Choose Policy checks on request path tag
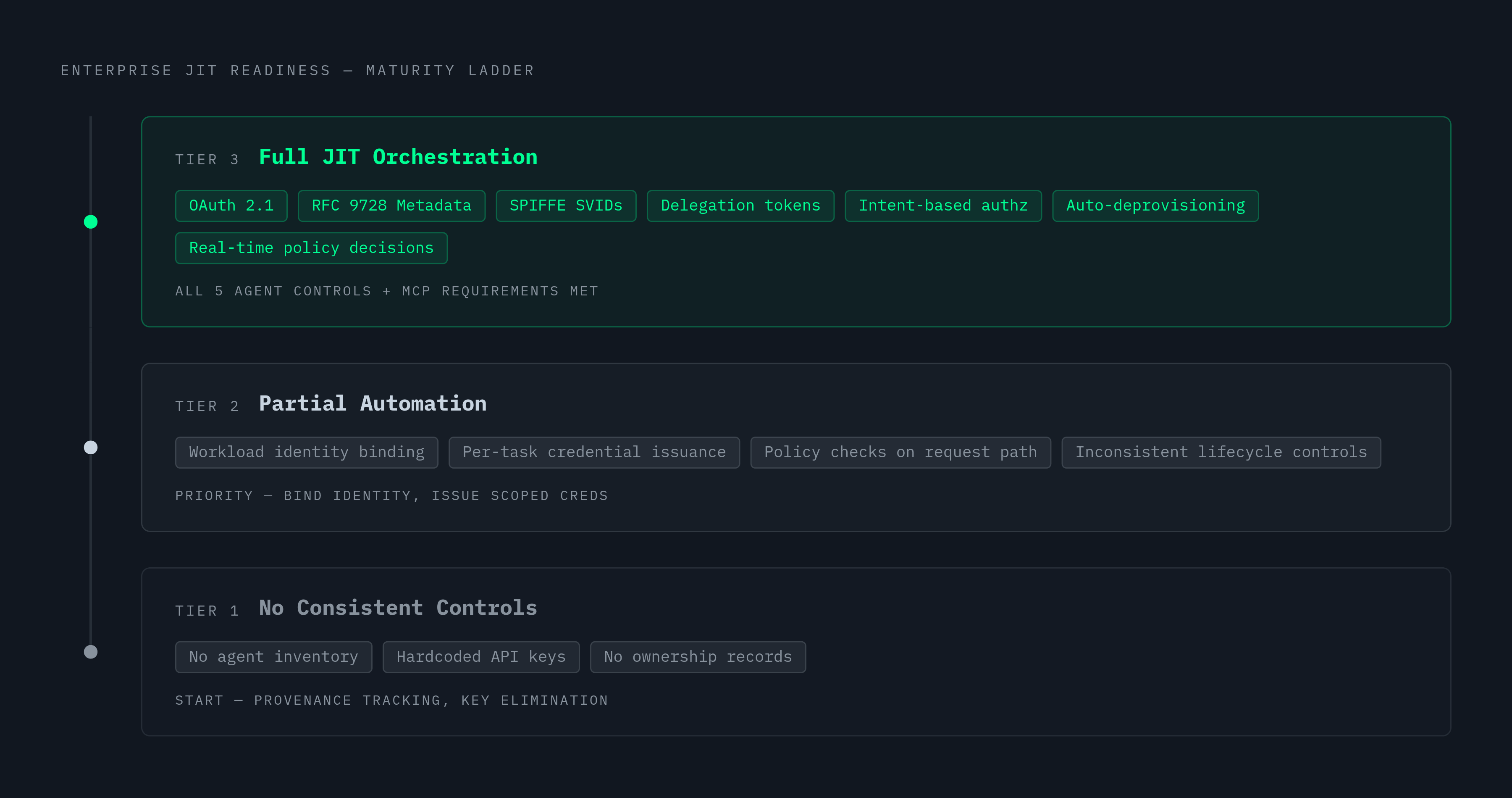1512x798 pixels. (900, 452)
